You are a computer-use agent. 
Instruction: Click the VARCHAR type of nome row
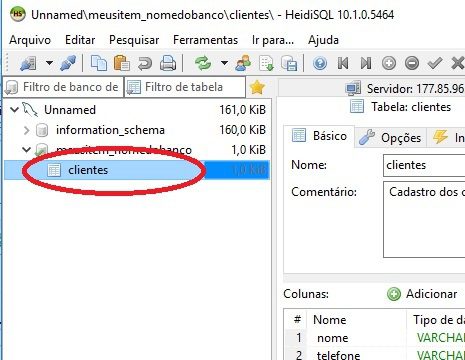441,338
